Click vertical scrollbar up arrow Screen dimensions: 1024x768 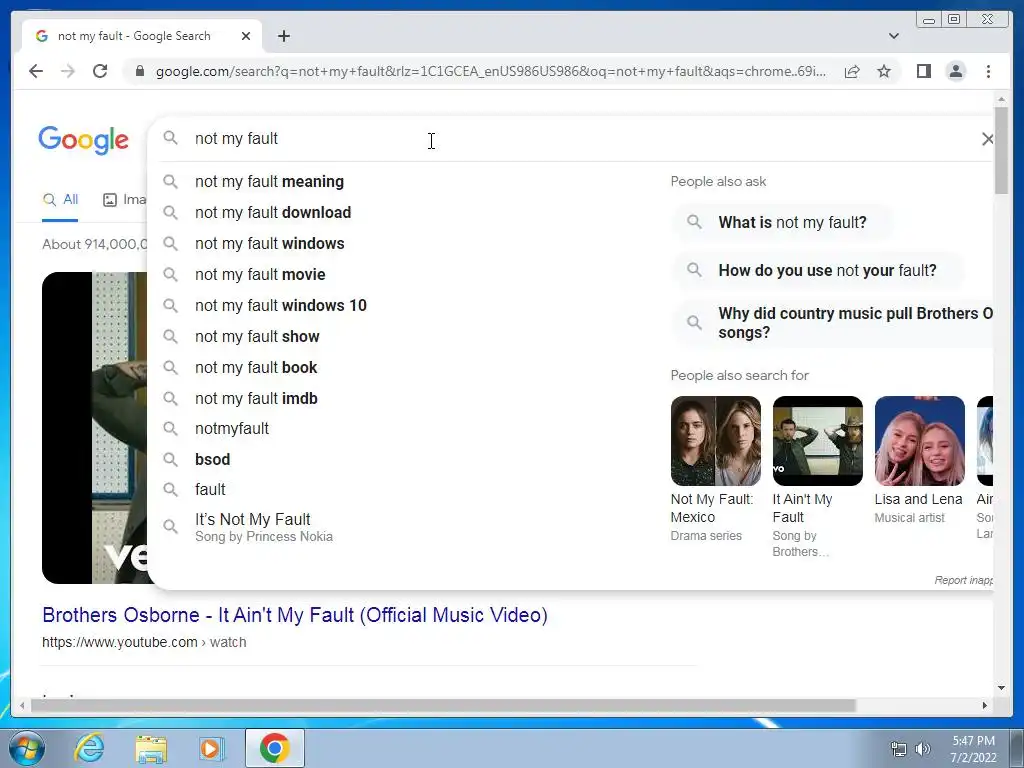[x=1001, y=99]
